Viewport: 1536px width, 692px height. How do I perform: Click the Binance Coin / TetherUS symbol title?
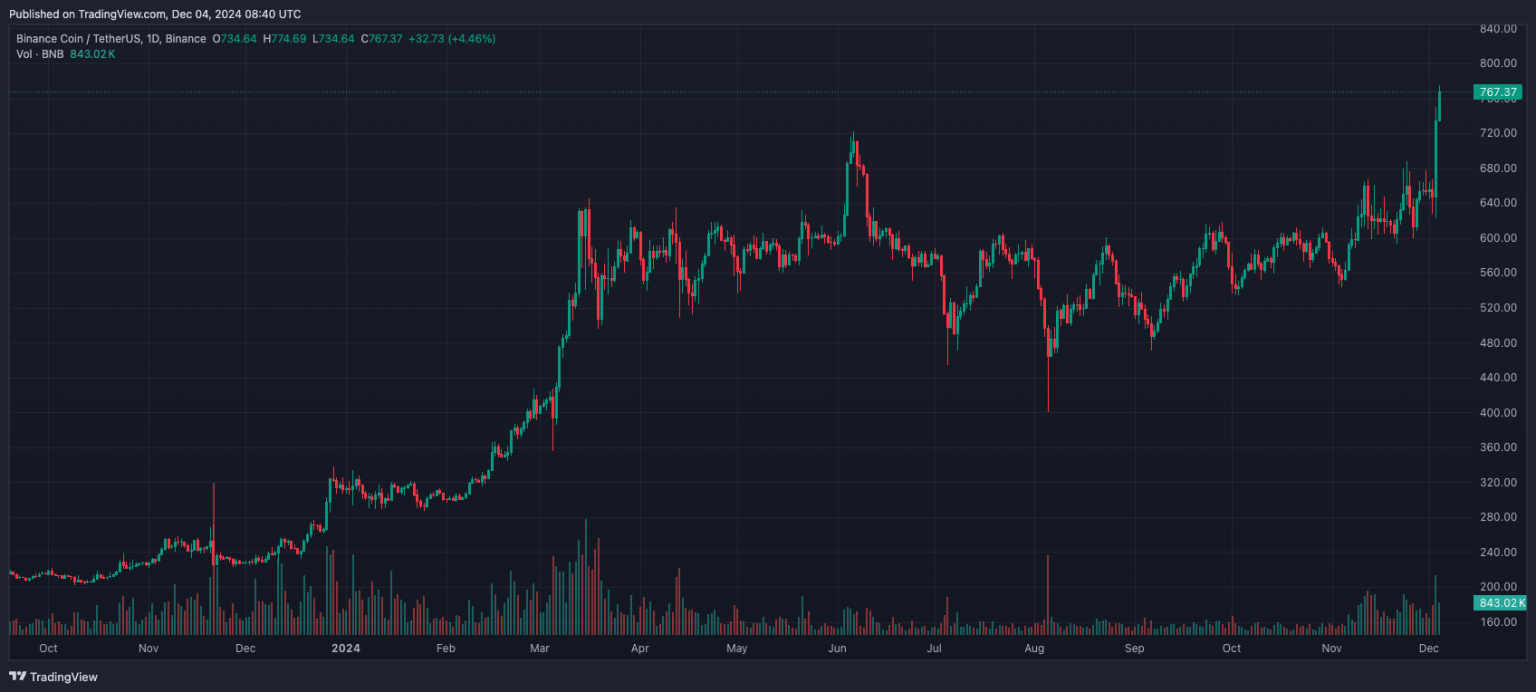(110, 39)
